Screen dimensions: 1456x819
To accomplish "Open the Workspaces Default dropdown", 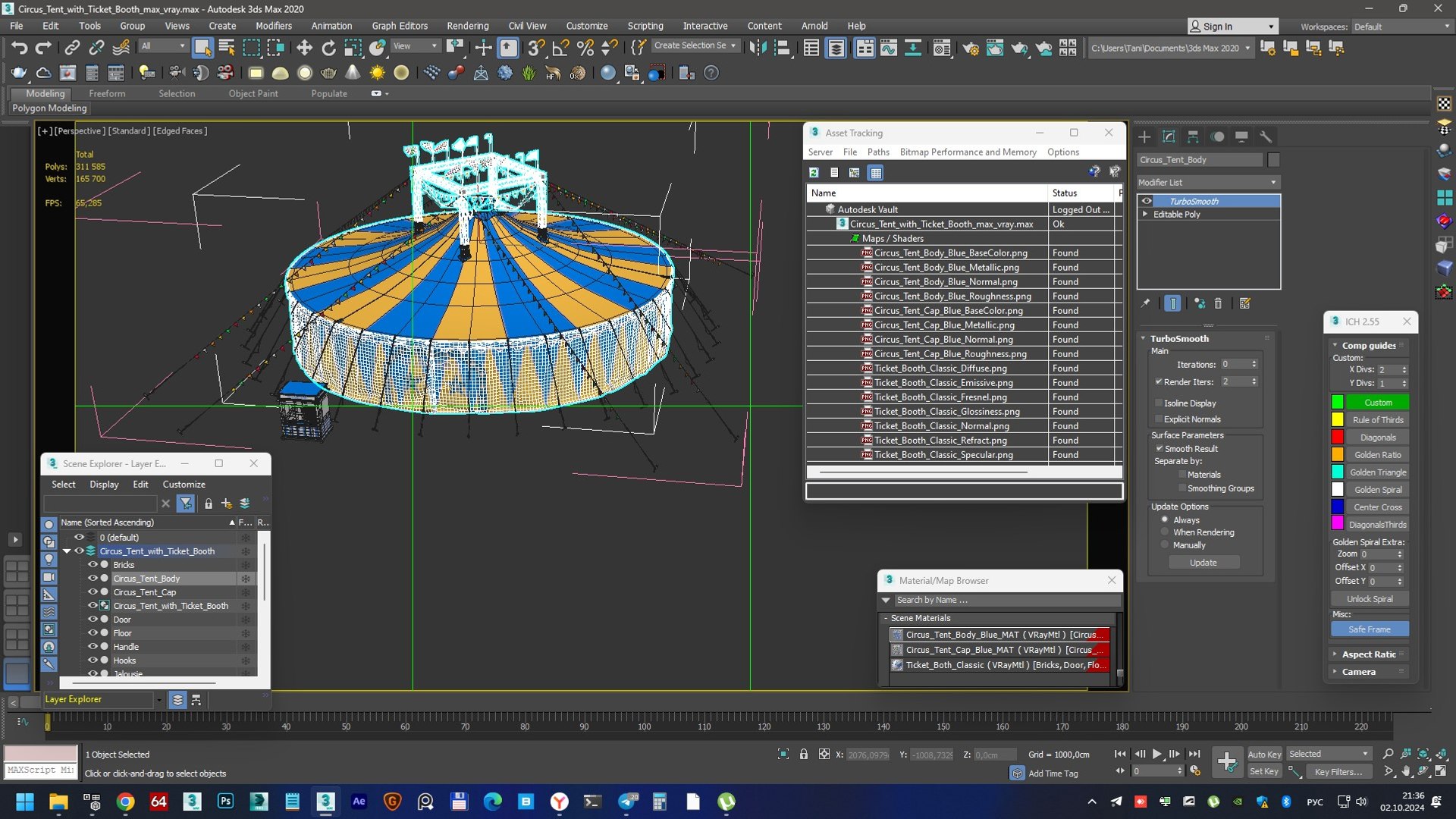I will 1401,27.
